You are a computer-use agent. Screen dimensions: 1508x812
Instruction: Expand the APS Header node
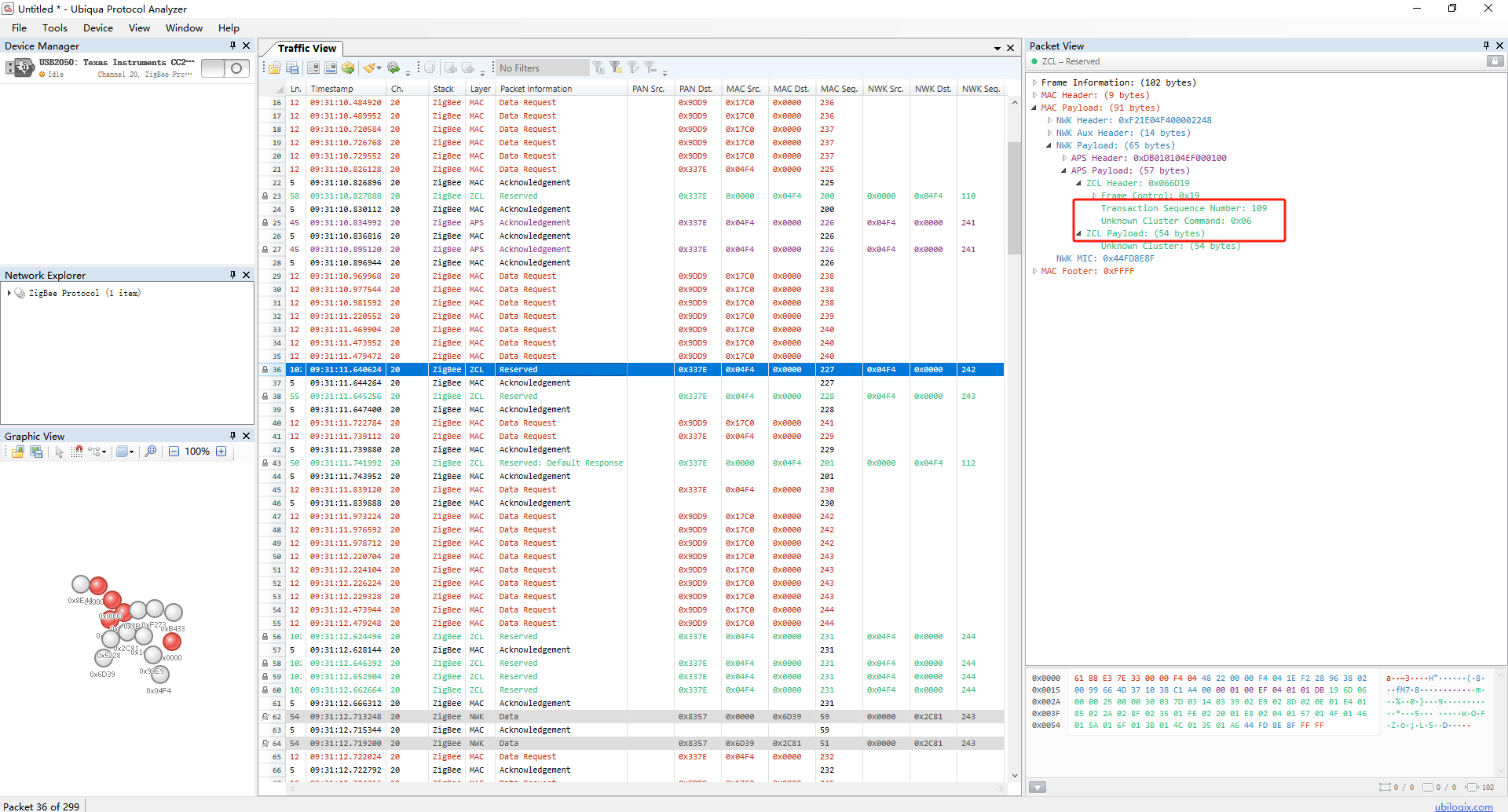(x=1064, y=158)
